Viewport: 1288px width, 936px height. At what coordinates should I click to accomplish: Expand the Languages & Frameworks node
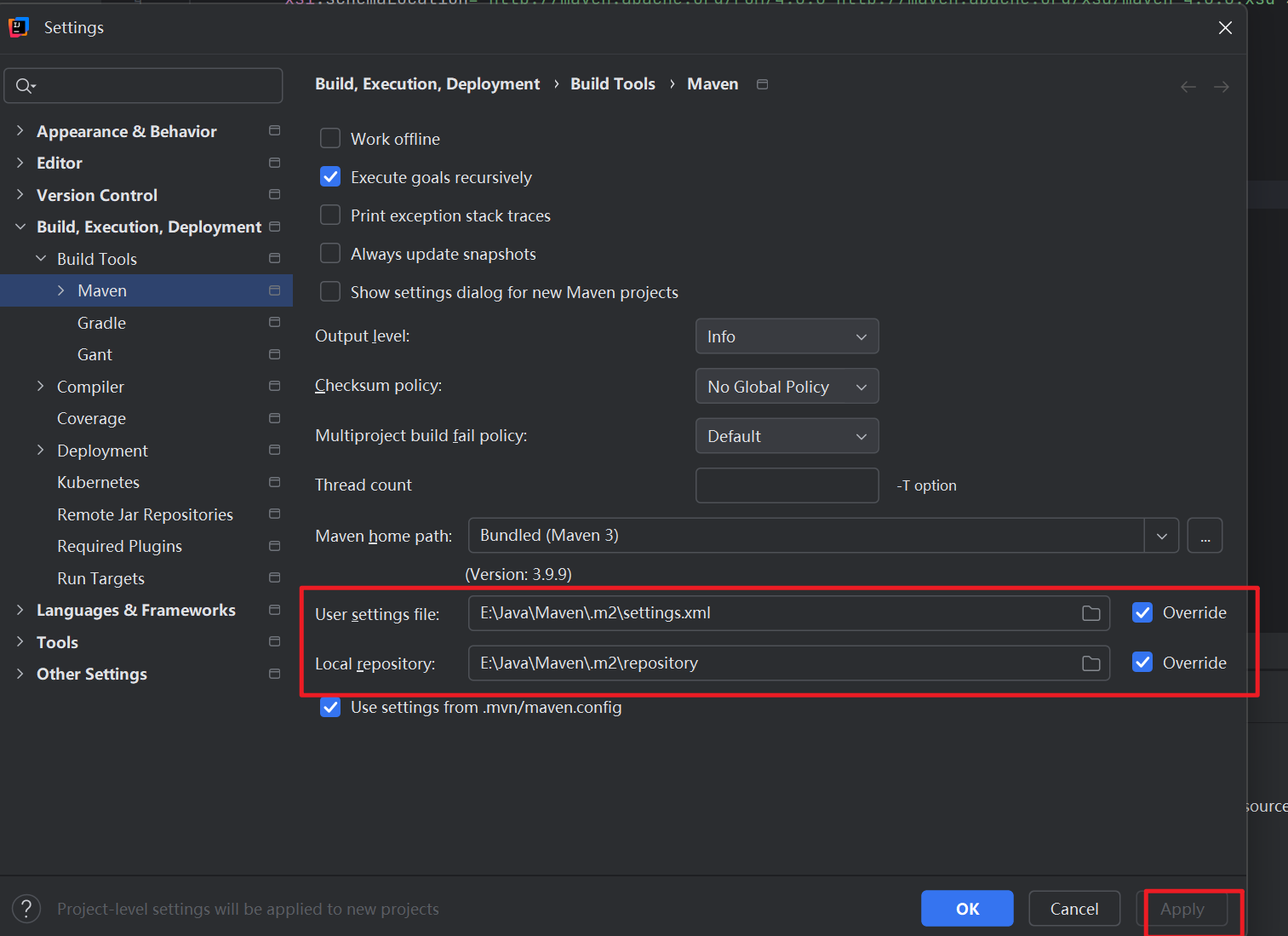[x=20, y=610]
